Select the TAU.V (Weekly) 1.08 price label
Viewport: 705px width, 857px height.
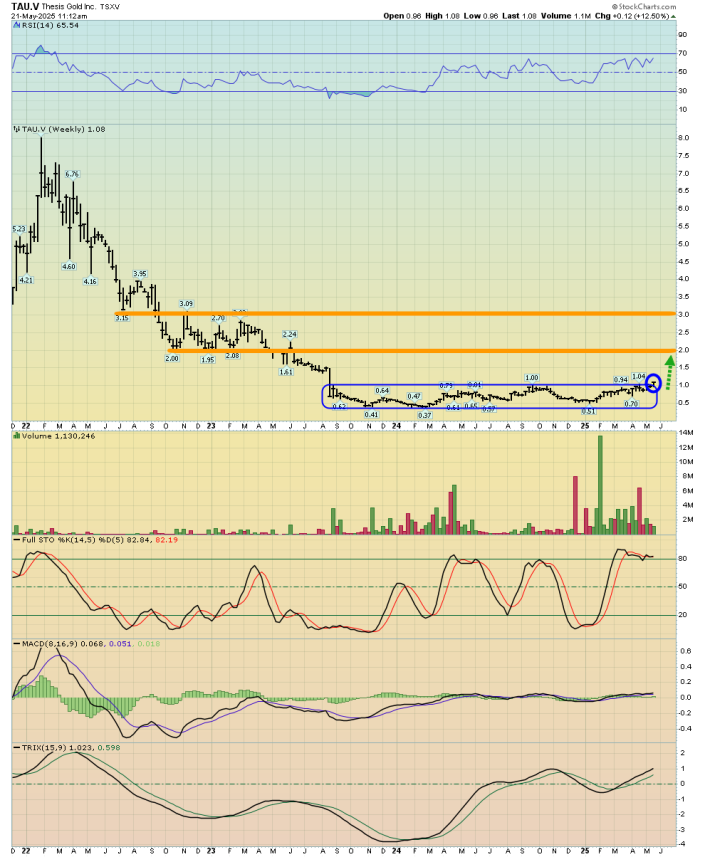[63, 130]
